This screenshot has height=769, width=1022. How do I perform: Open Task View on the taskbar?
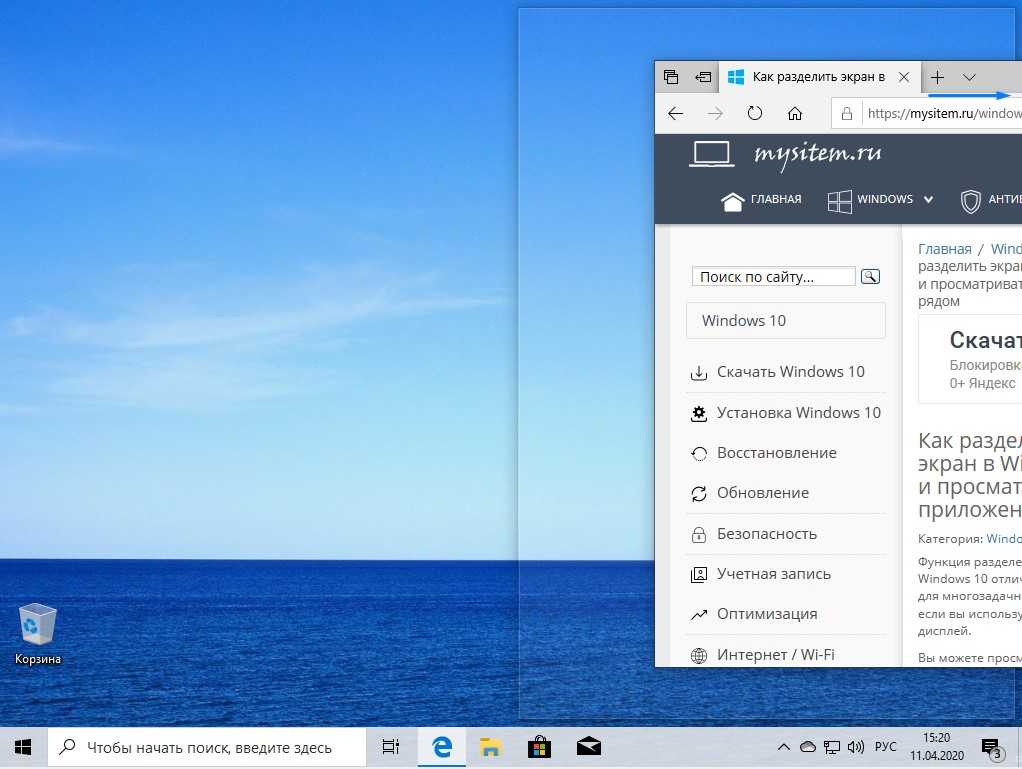[x=390, y=747]
